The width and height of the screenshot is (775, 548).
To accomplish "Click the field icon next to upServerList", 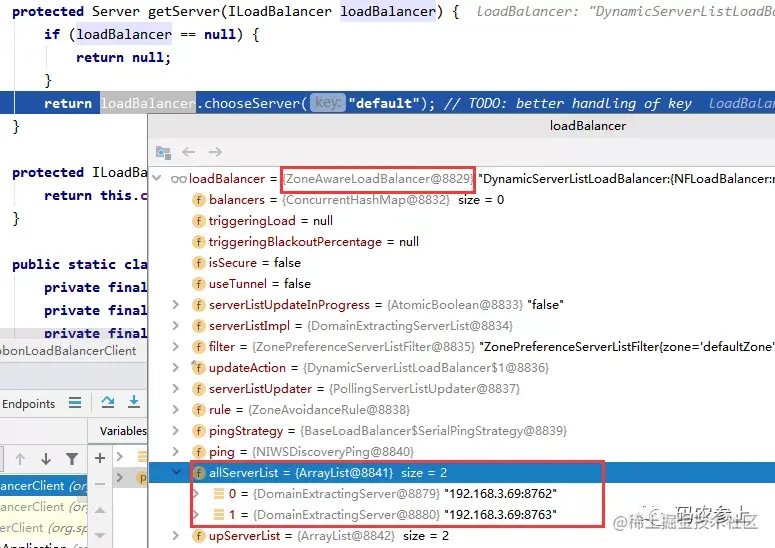I will pyautogui.click(x=198, y=536).
